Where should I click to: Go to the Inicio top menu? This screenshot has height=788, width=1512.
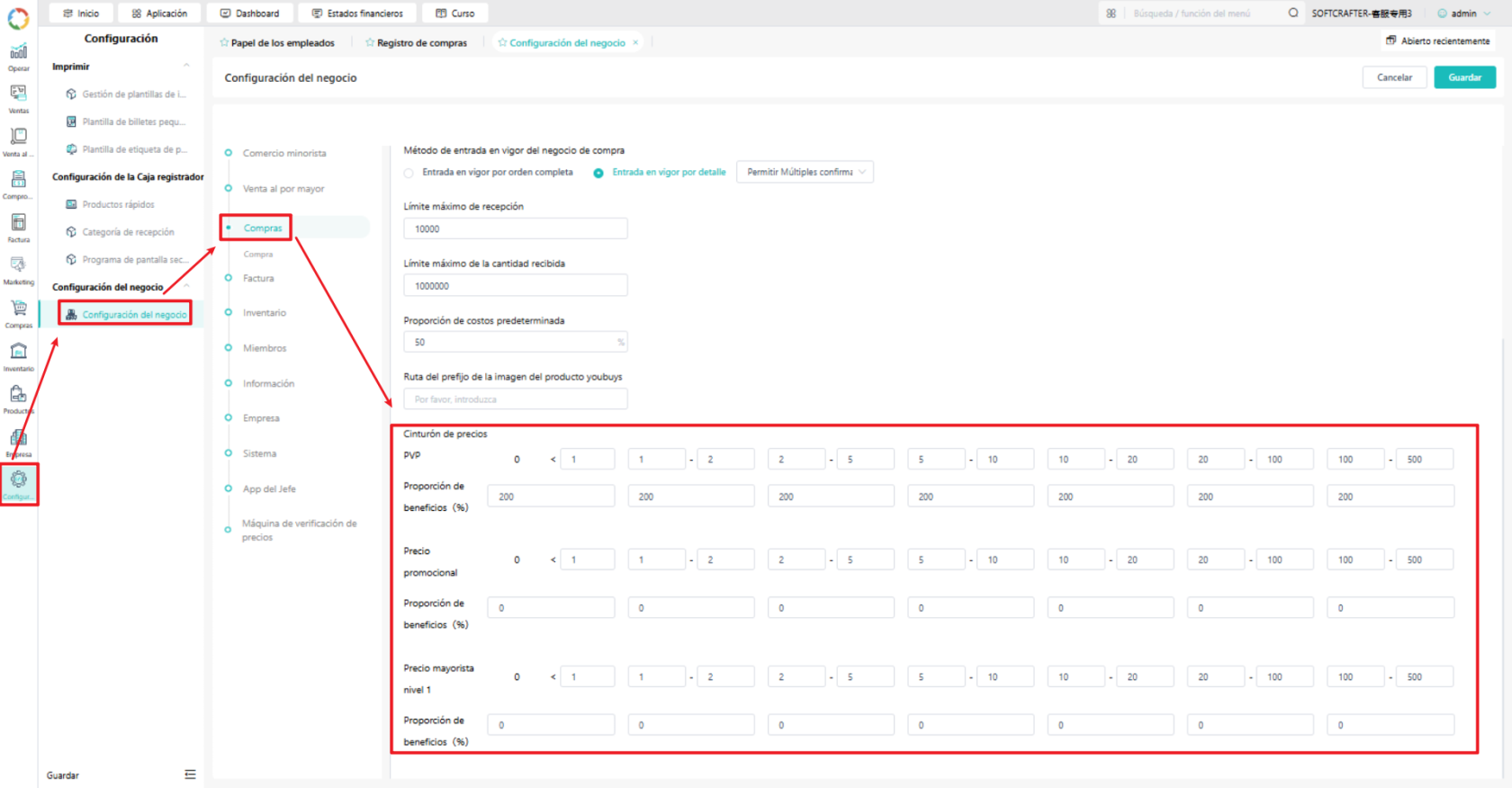pyautogui.click(x=81, y=13)
